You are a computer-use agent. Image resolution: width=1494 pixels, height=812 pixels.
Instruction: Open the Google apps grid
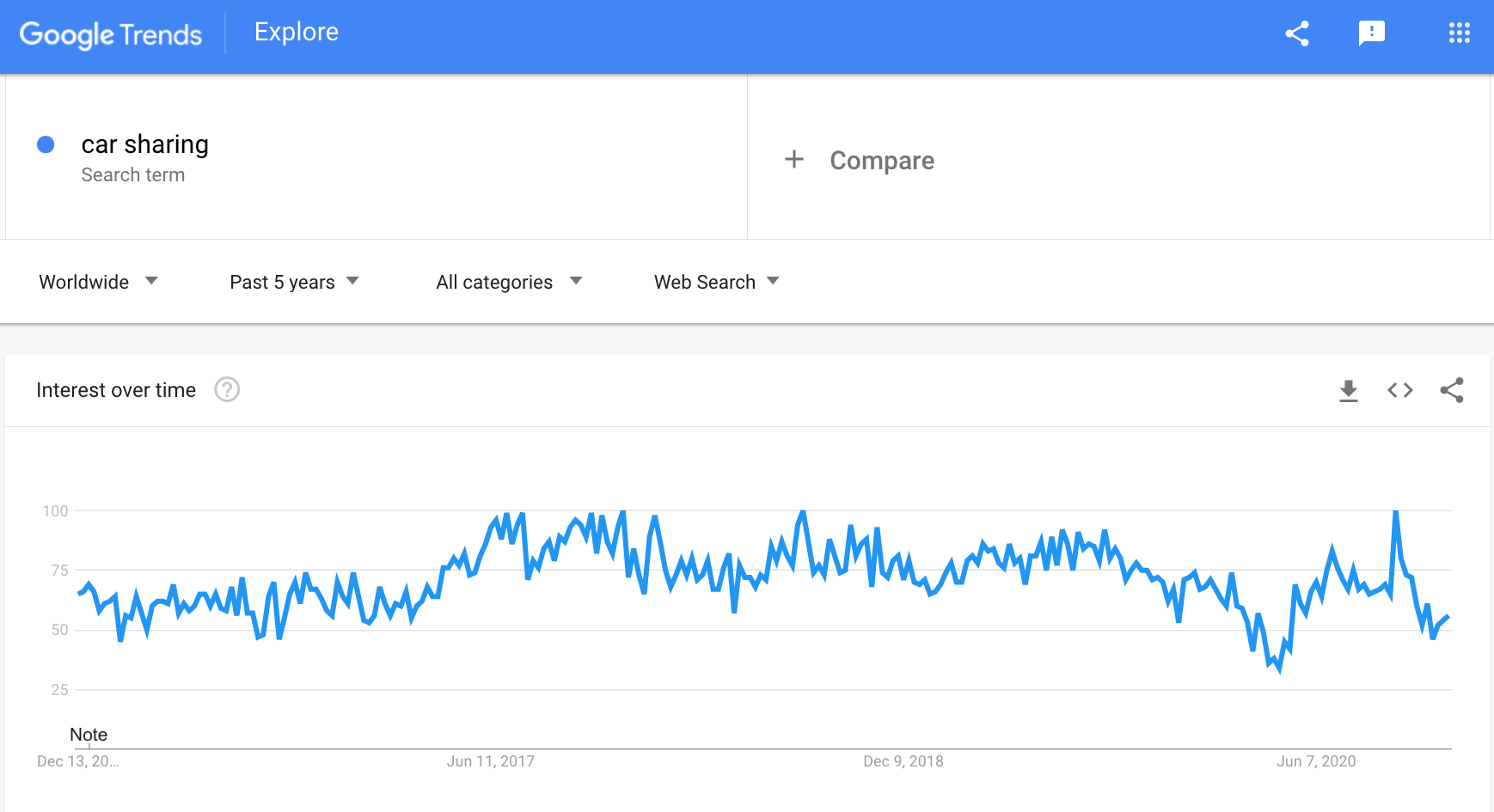point(1459,34)
